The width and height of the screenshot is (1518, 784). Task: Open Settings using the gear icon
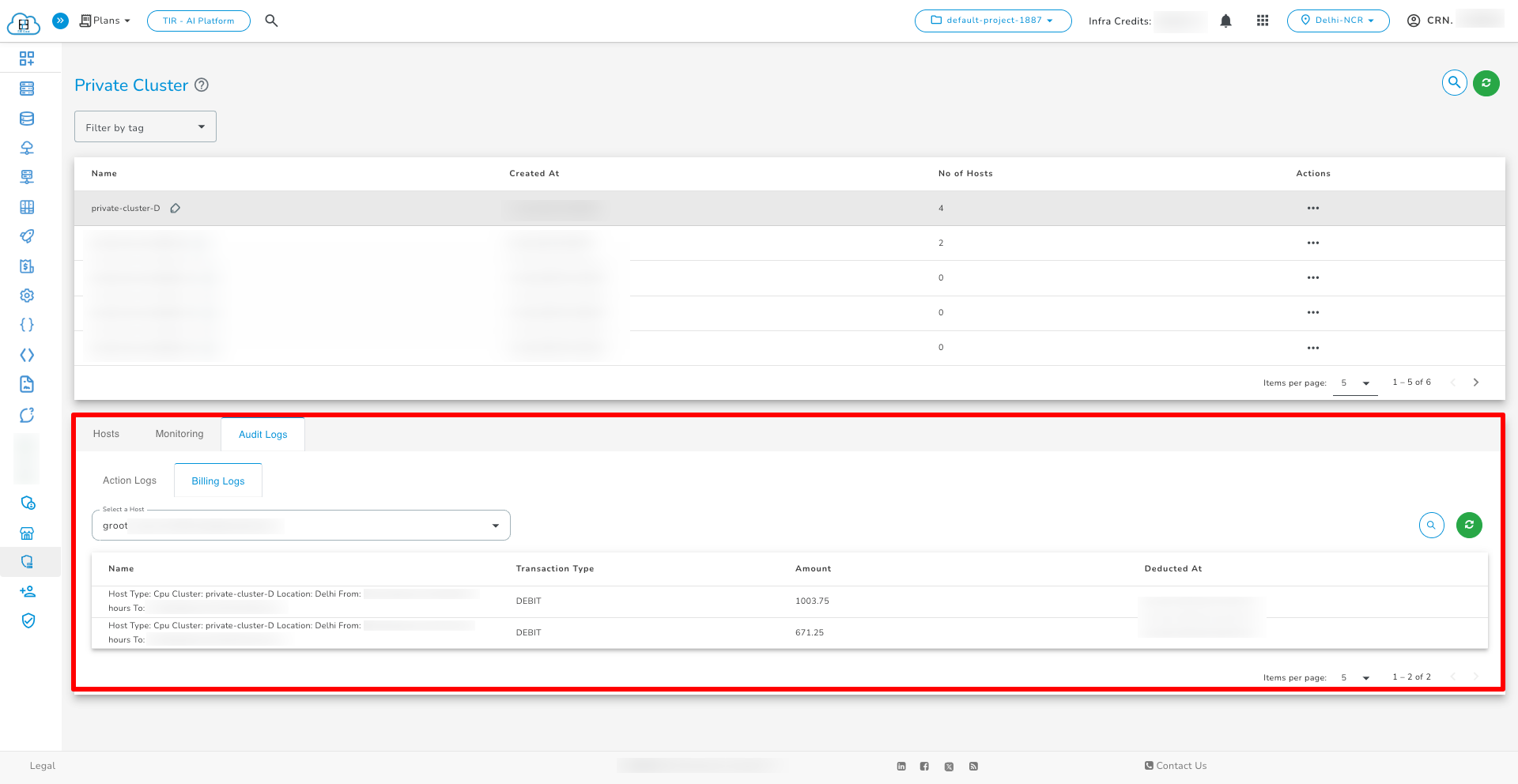tap(27, 295)
